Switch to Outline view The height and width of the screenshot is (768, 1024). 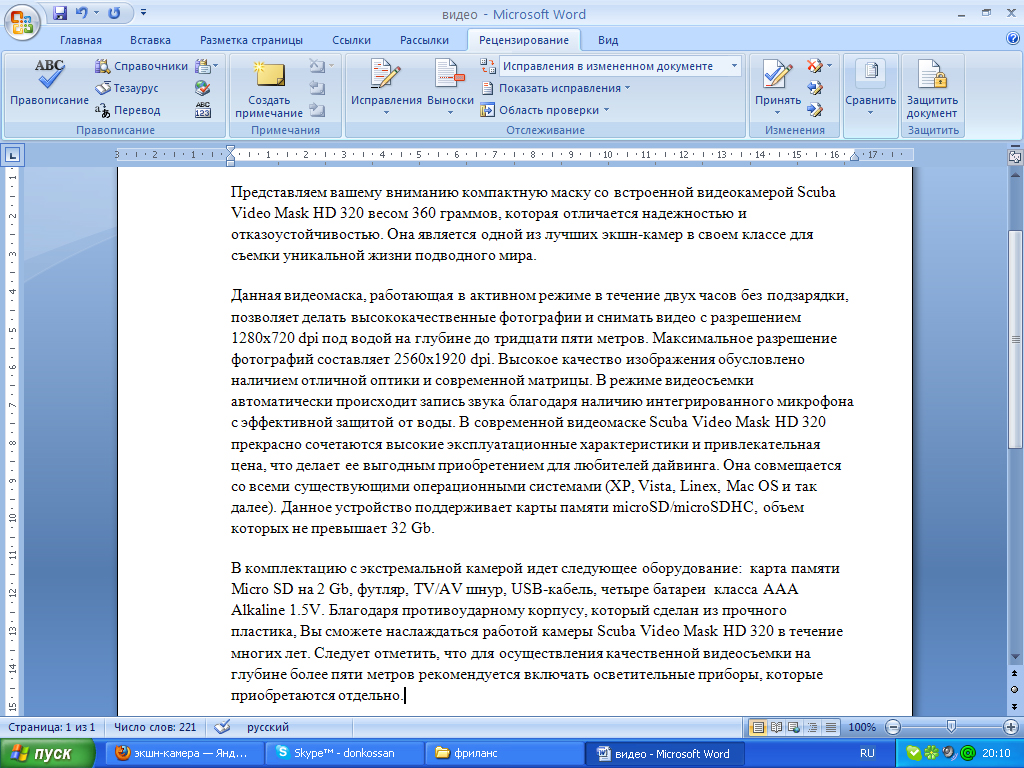coord(812,727)
